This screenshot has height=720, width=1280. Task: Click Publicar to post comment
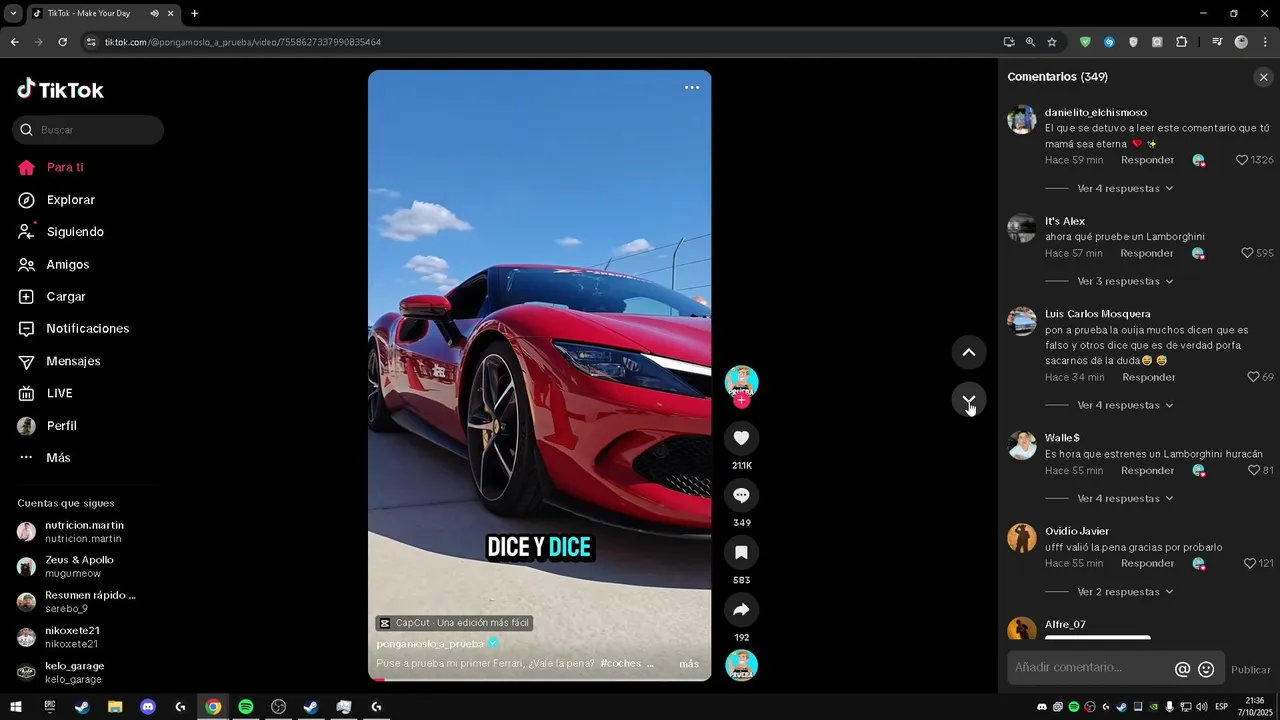1250,670
